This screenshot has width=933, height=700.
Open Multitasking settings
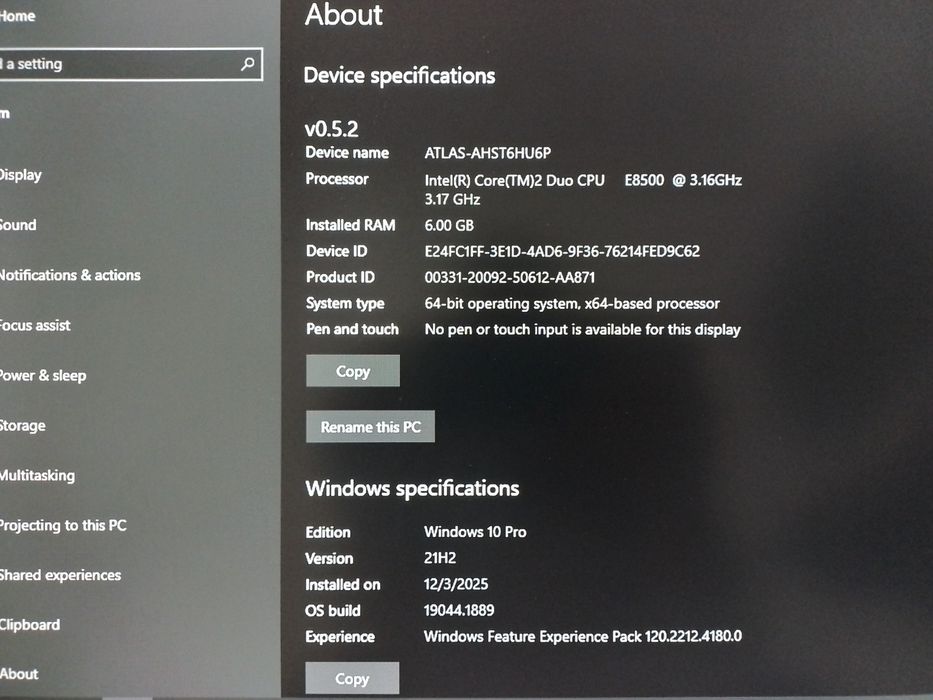pyautogui.click(x=37, y=476)
